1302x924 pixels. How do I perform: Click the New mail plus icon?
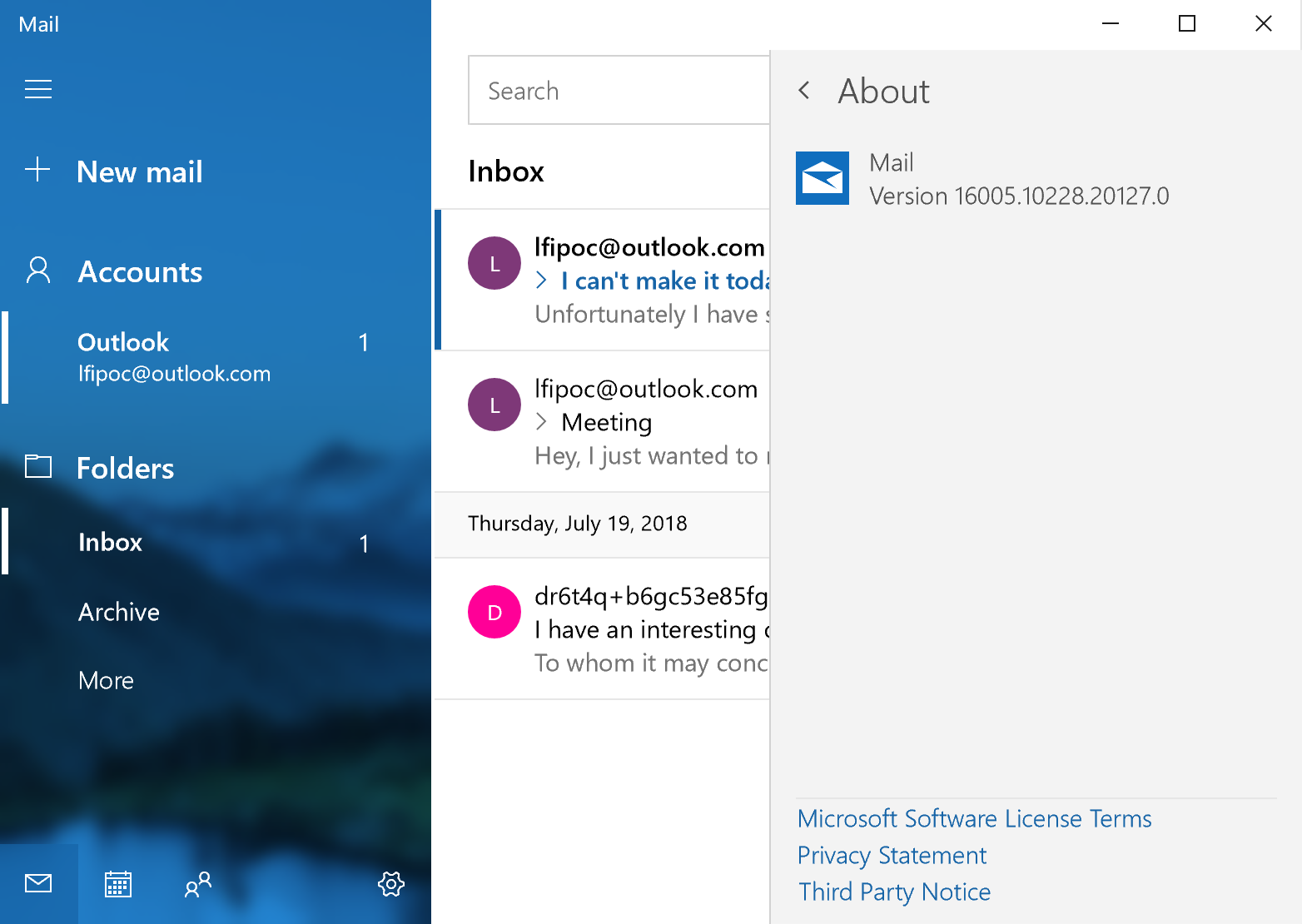point(37,170)
